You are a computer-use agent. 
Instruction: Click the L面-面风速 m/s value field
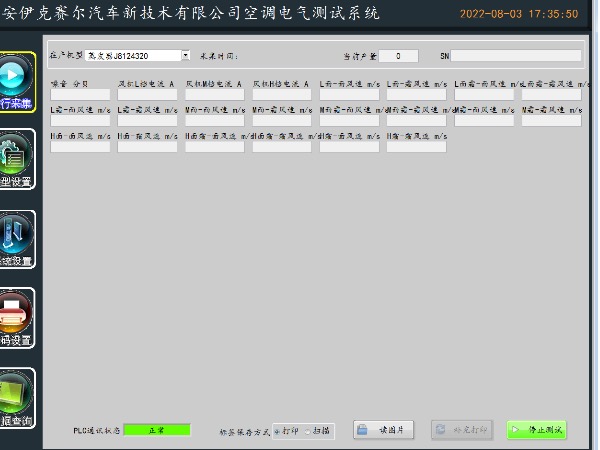coord(349,95)
